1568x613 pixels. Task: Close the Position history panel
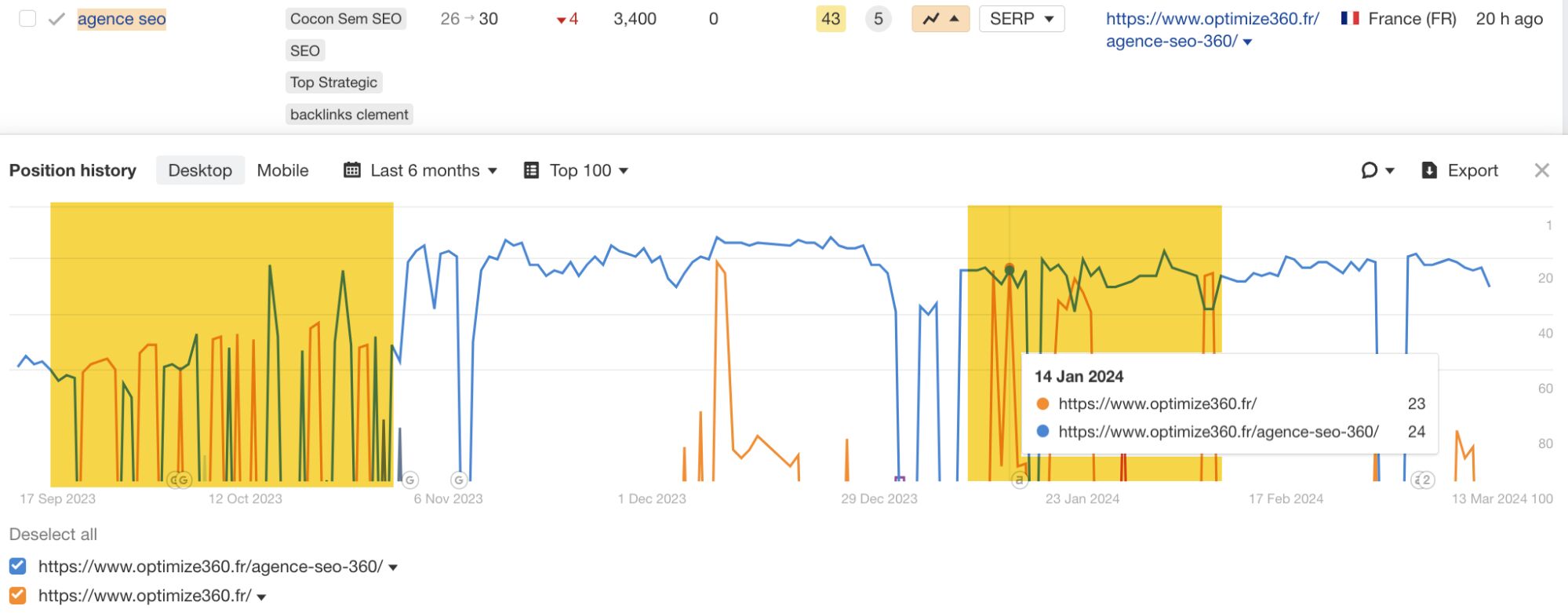(x=1541, y=170)
